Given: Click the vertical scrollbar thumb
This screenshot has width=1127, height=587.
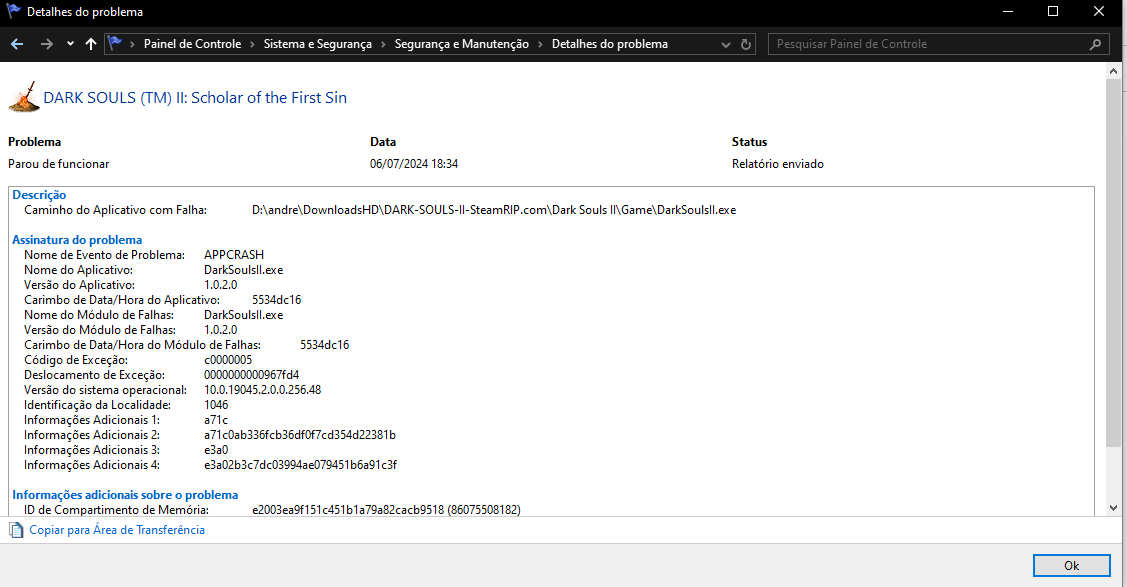Looking at the screenshot, I should point(1113,262).
